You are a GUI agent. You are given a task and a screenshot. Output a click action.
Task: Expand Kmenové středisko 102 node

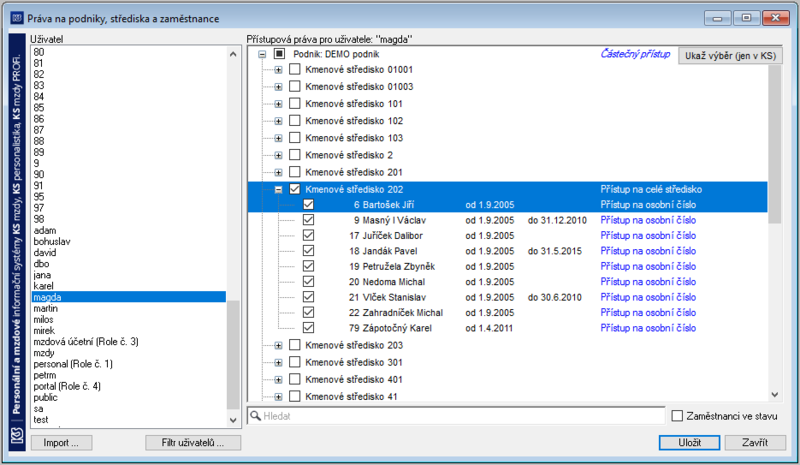(x=278, y=121)
